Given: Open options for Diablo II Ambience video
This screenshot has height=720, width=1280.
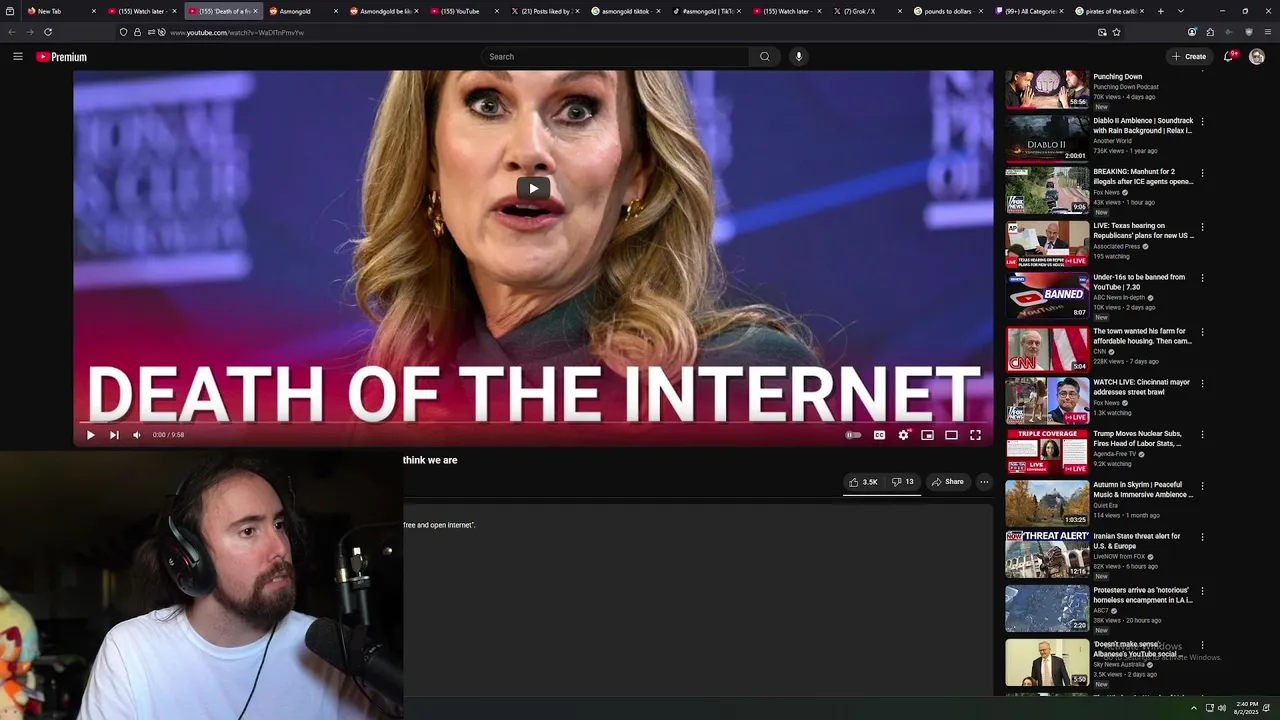Looking at the screenshot, I should pos(1202,122).
